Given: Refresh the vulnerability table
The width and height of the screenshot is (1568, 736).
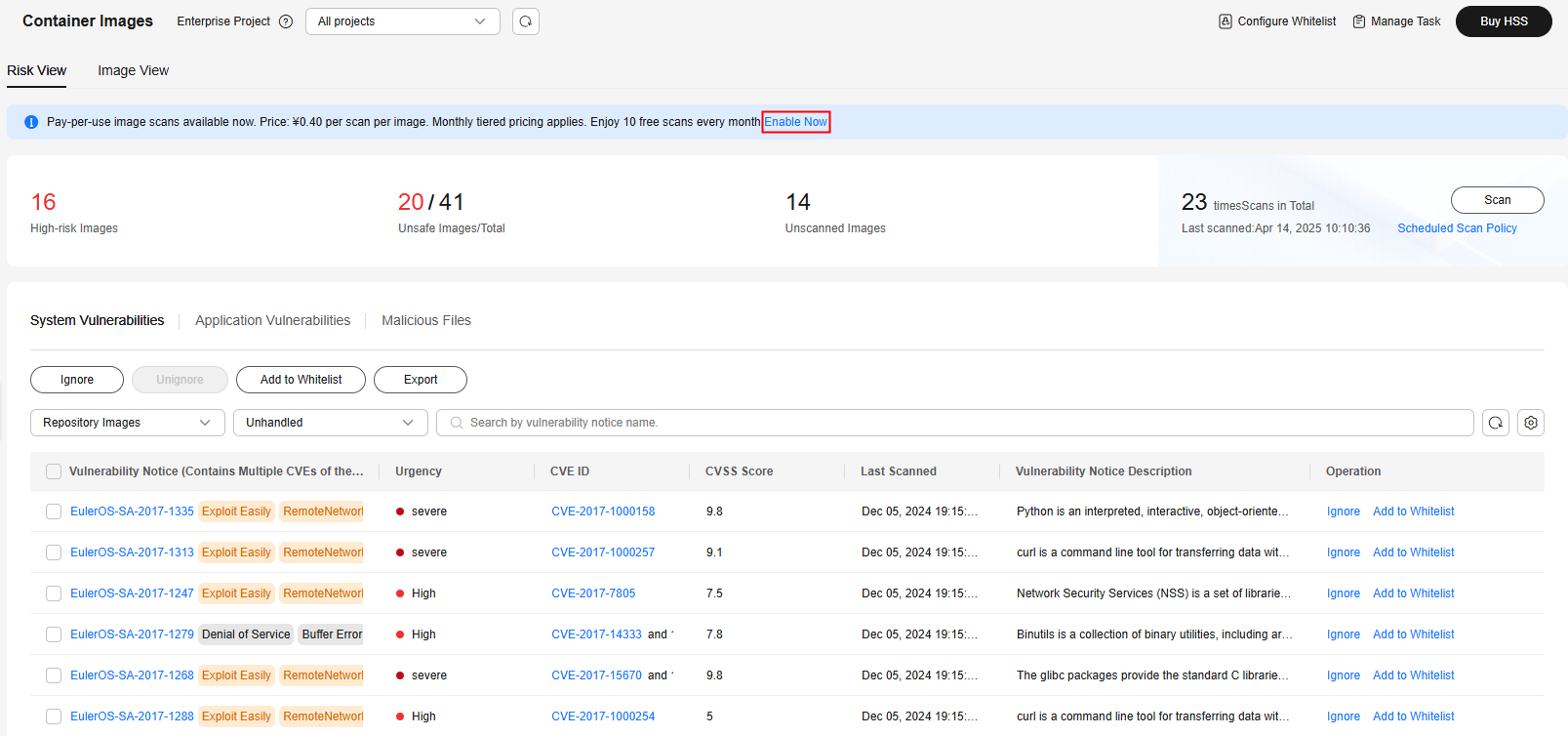Looking at the screenshot, I should [x=1496, y=423].
